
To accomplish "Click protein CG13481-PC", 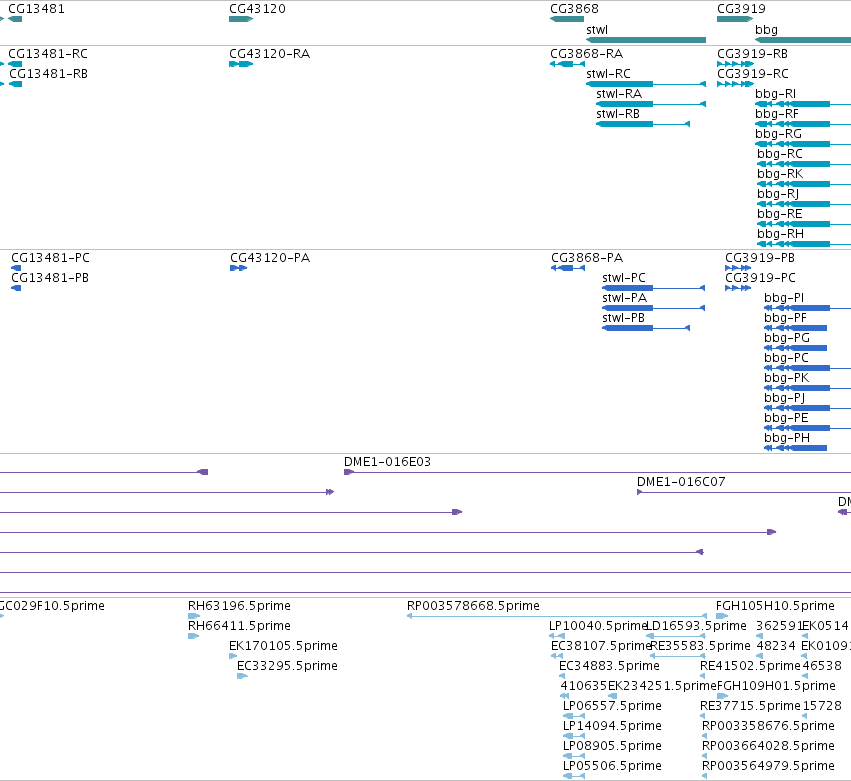I will click(x=16, y=268).
